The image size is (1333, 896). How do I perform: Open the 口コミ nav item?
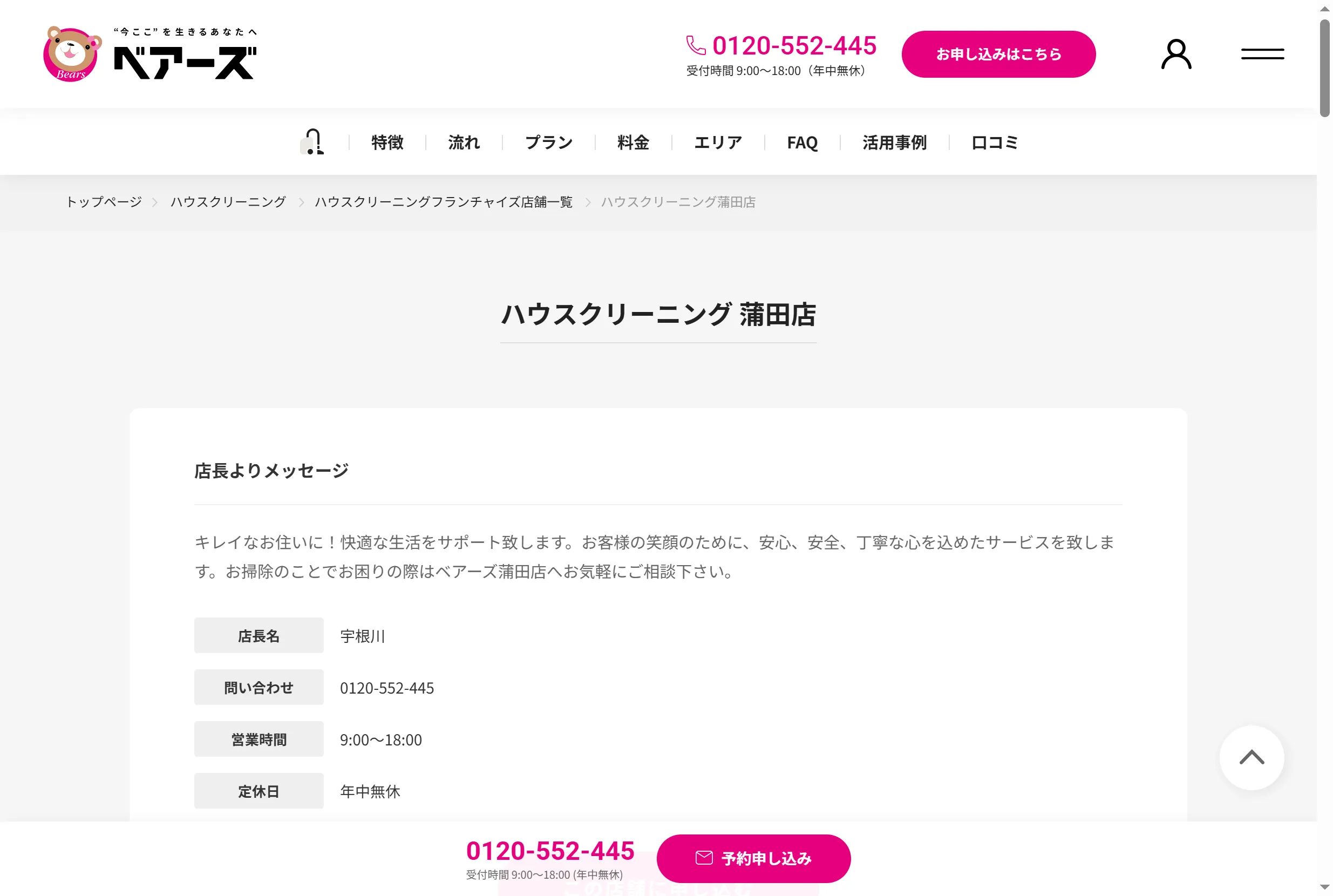[x=994, y=142]
